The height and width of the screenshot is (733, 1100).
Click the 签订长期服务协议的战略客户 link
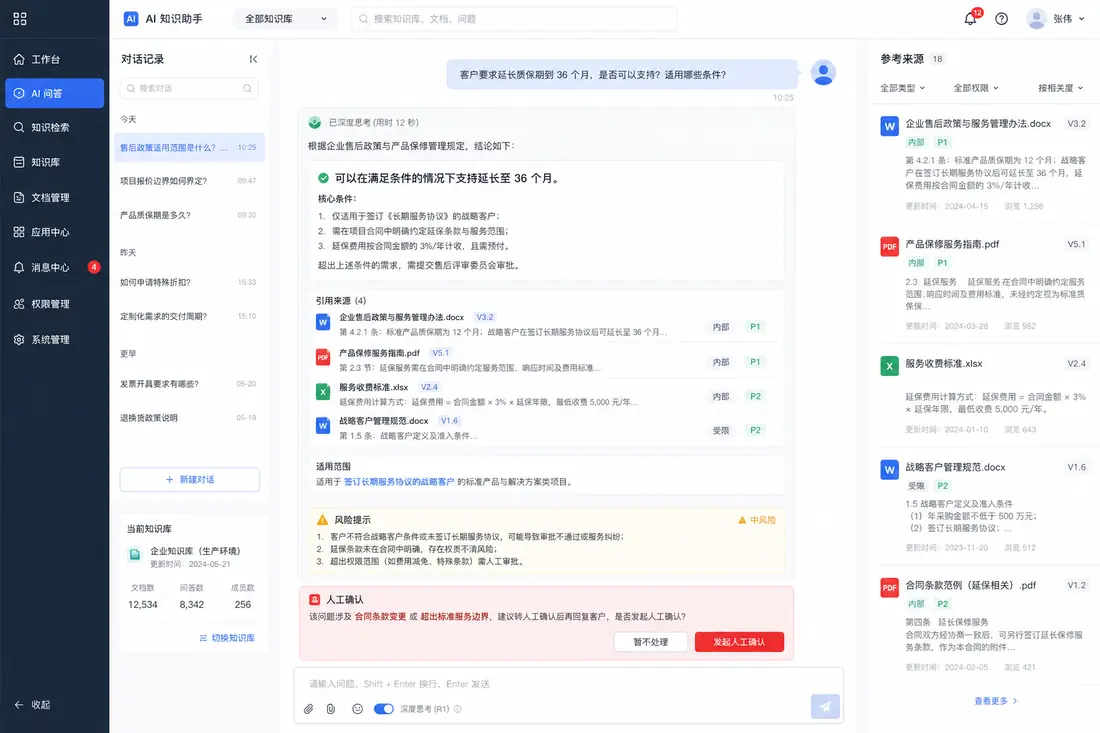[398, 482]
